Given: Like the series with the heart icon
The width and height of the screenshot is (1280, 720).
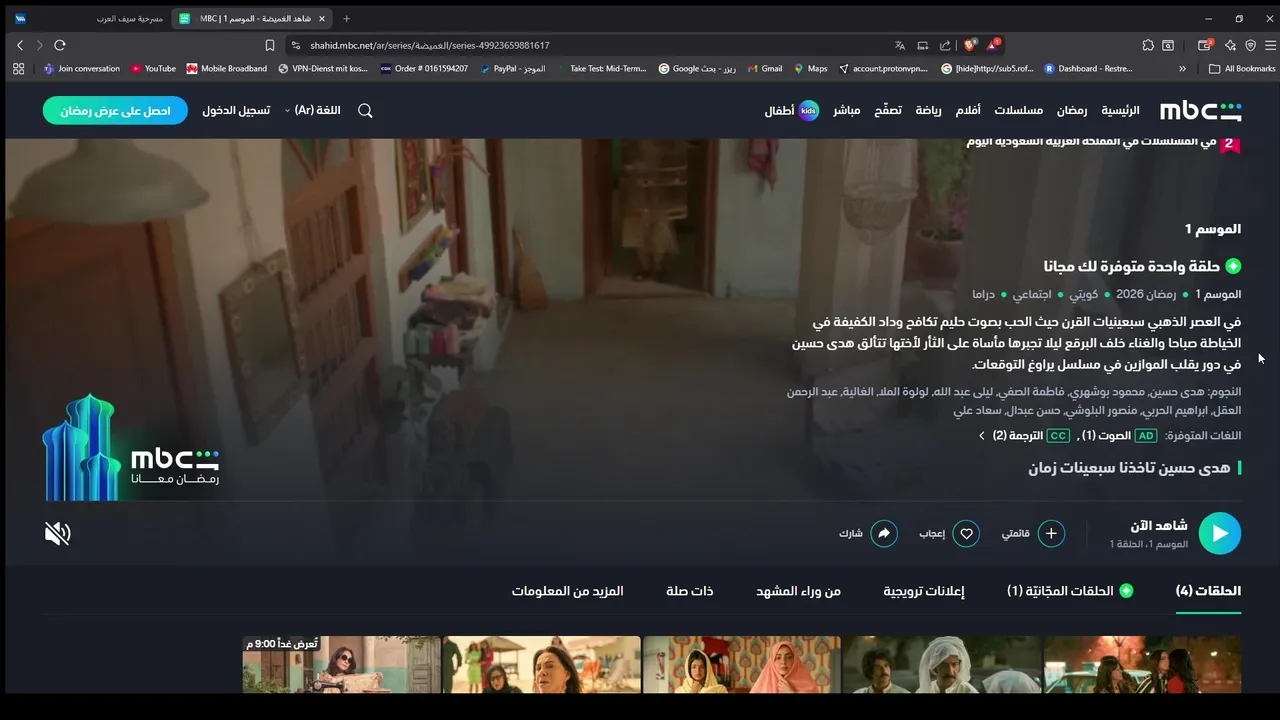Looking at the screenshot, I should click(x=966, y=533).
